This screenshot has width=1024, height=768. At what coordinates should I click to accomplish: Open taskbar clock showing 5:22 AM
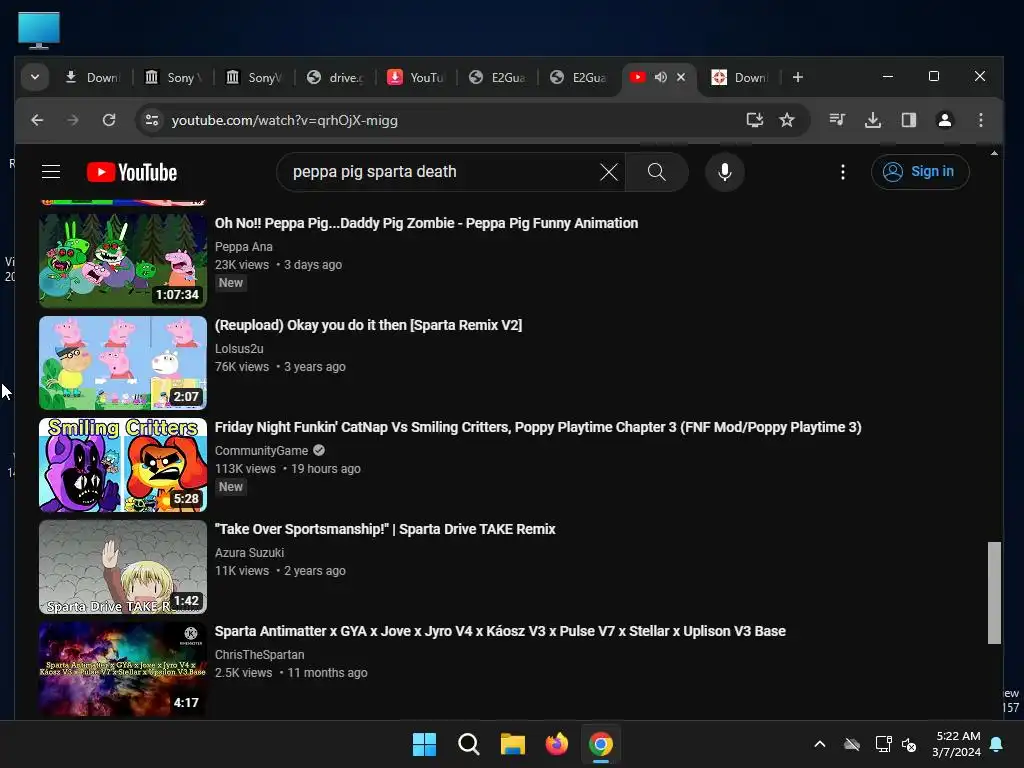[956, 744]
